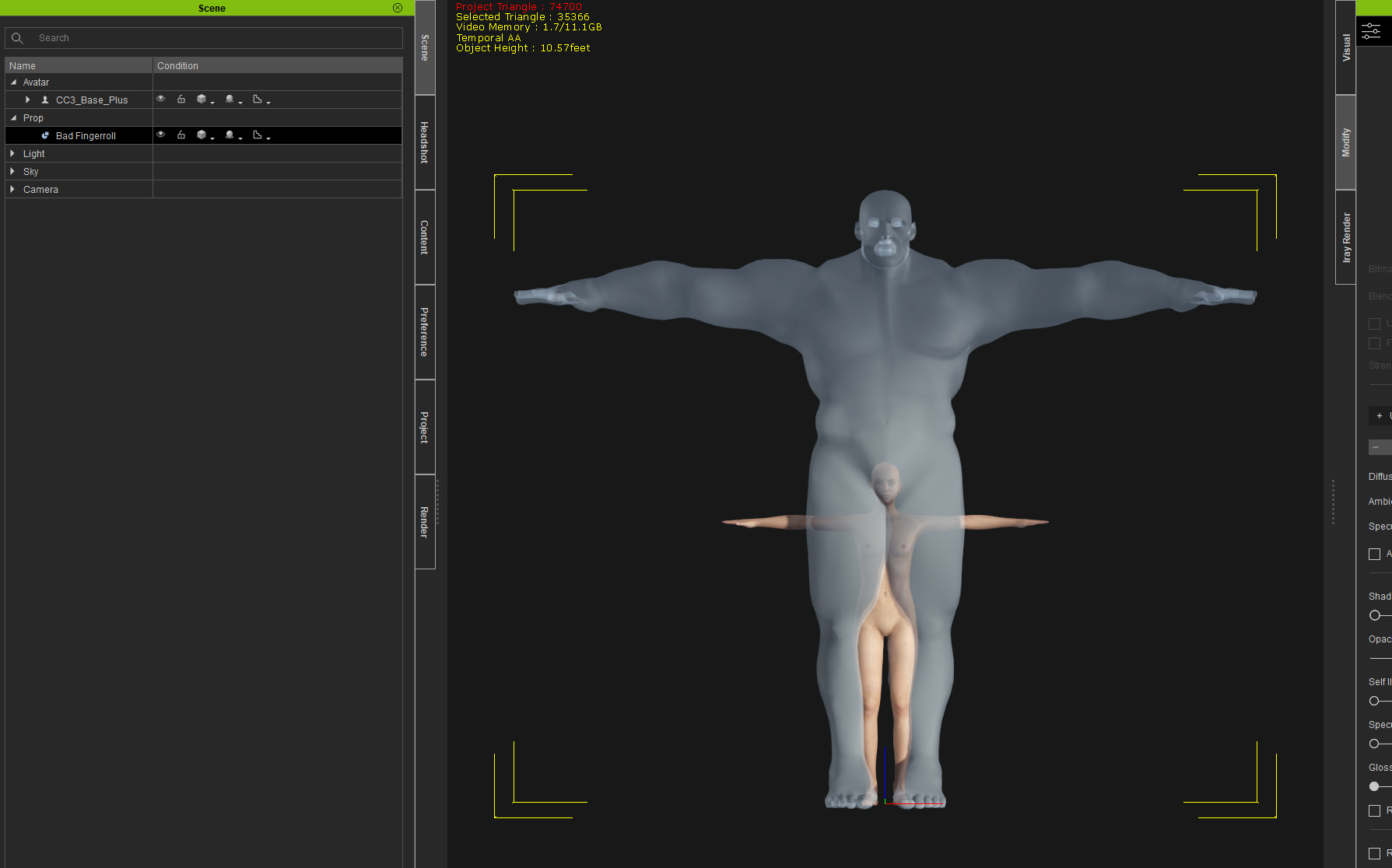The width and height of the screenshot is (1392, 868).
Task: Open the Iray Render tab
Action: (1346, 237)
